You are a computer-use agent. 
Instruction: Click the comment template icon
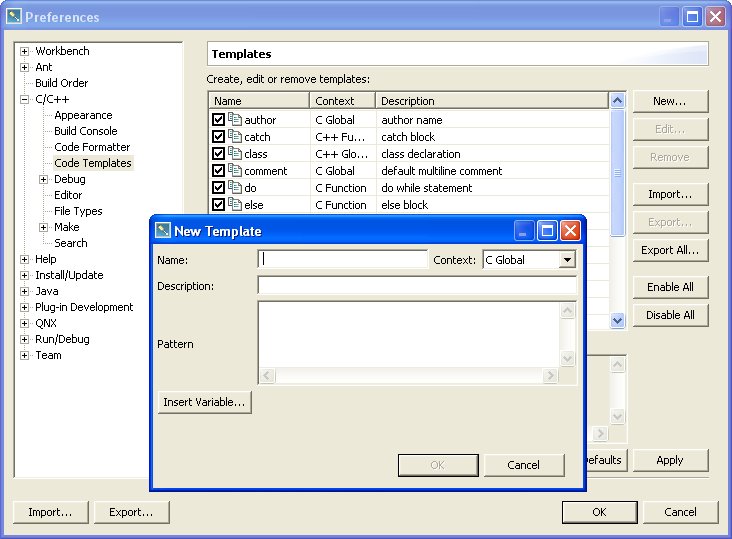point(235,171)
